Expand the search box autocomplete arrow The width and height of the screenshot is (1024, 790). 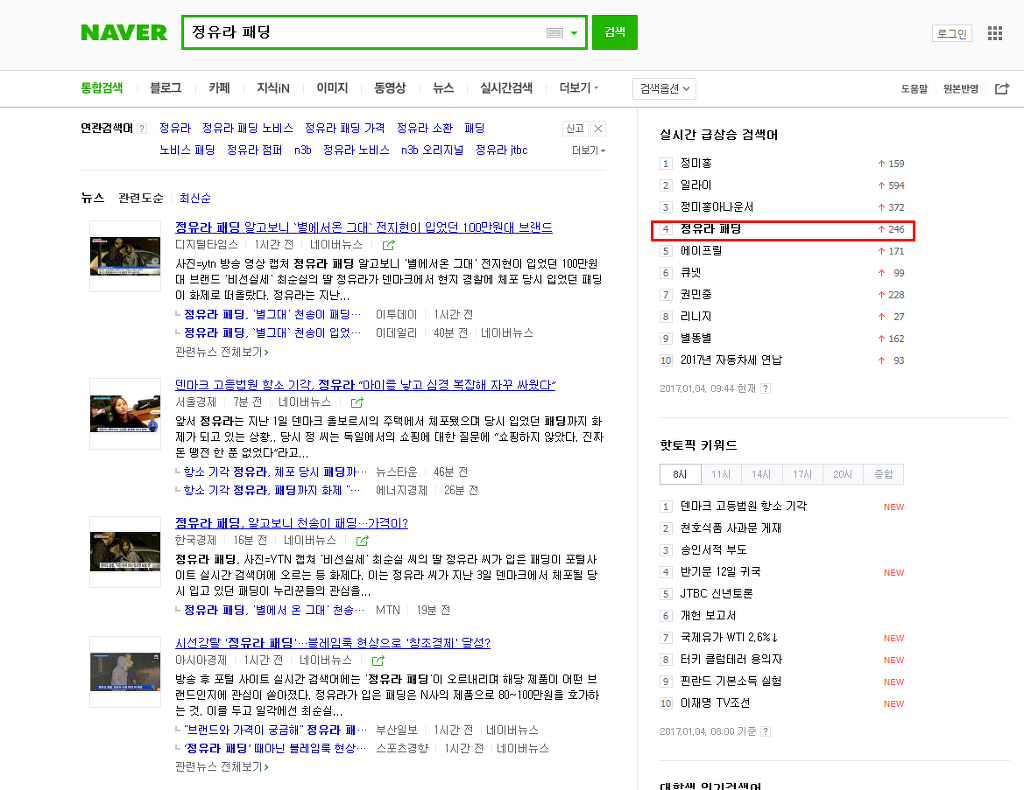click(574, 33)
